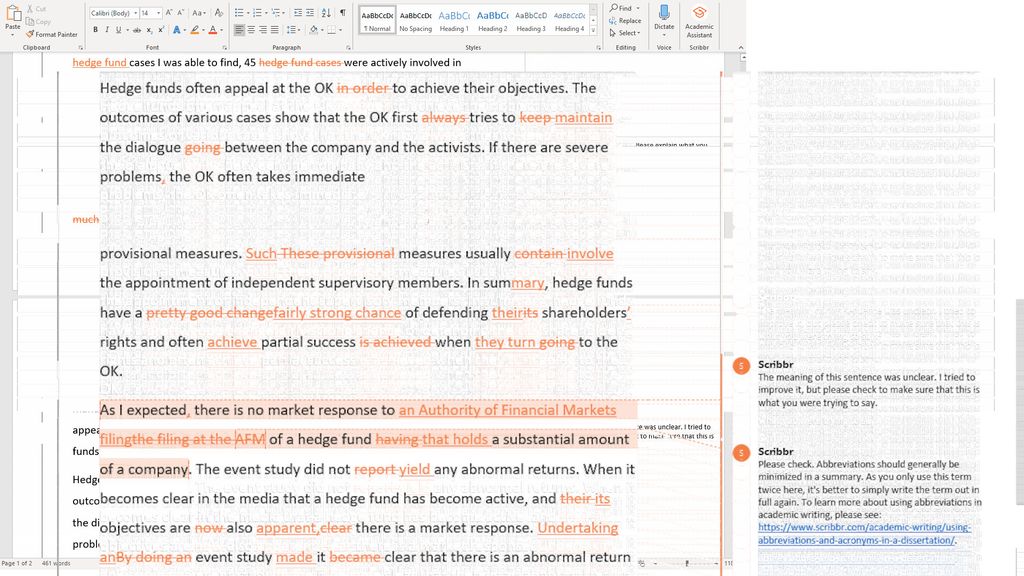Launch the Academic Assistant Scribbr add-in
Screen dimensions: 1024x576
[x=699, y=20]
